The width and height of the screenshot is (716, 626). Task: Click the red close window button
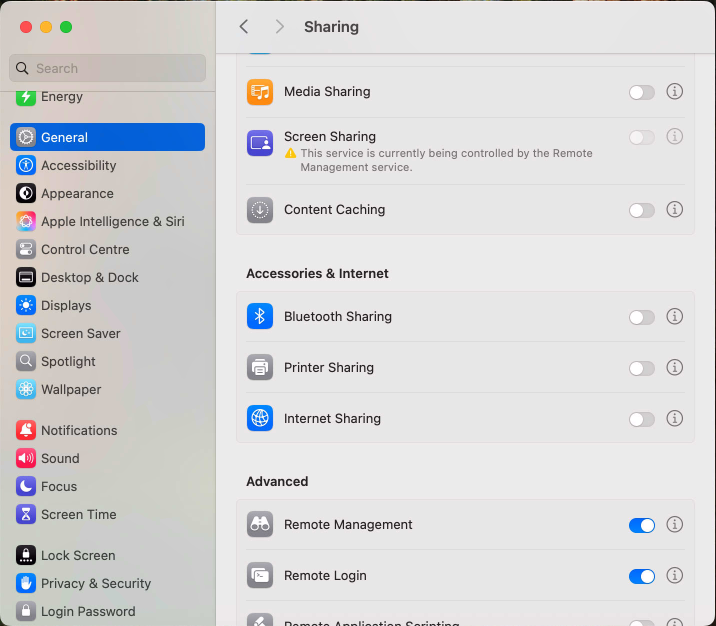(x=26, y=27)
